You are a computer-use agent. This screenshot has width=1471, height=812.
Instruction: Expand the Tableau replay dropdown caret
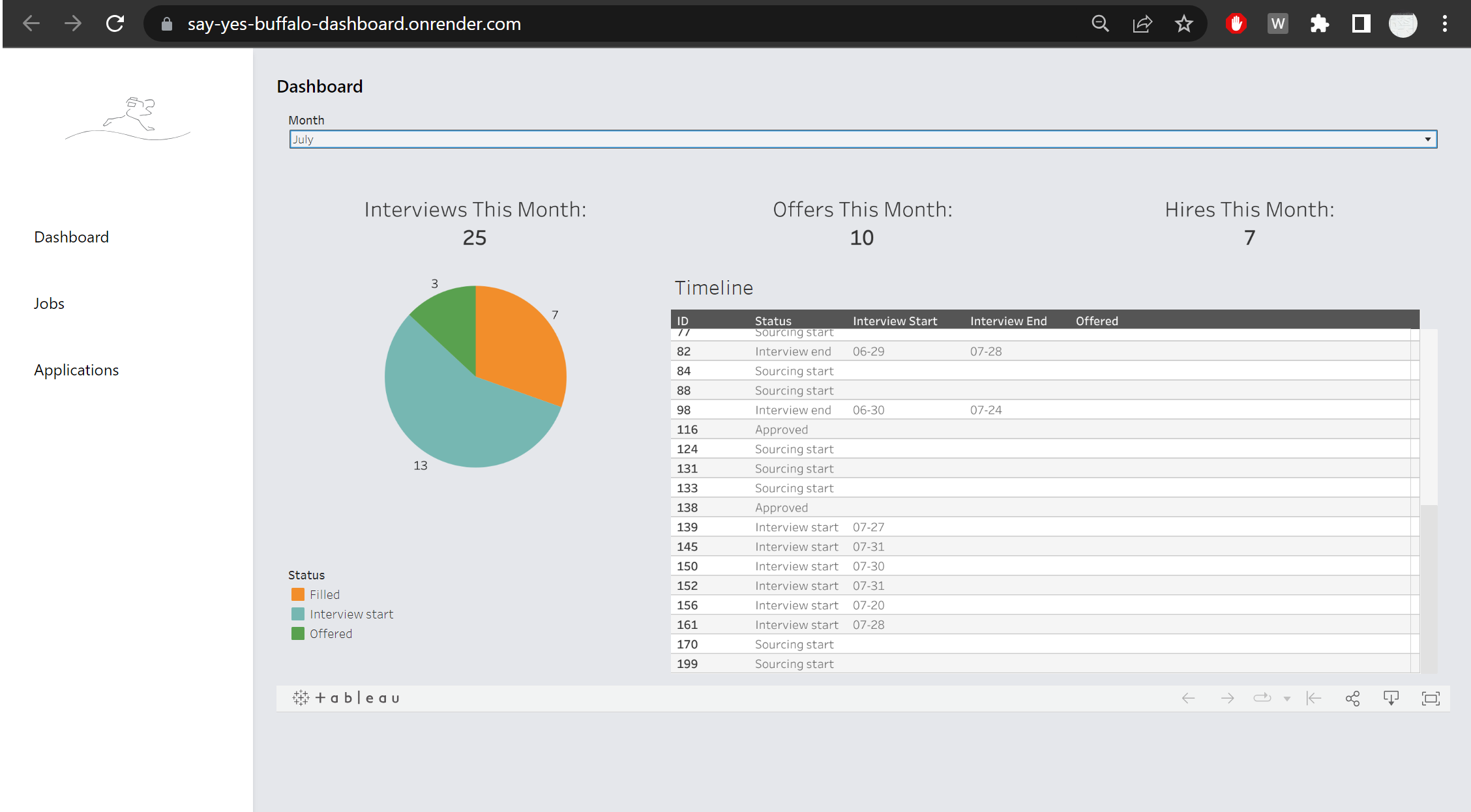click(x=1286, y=699)
